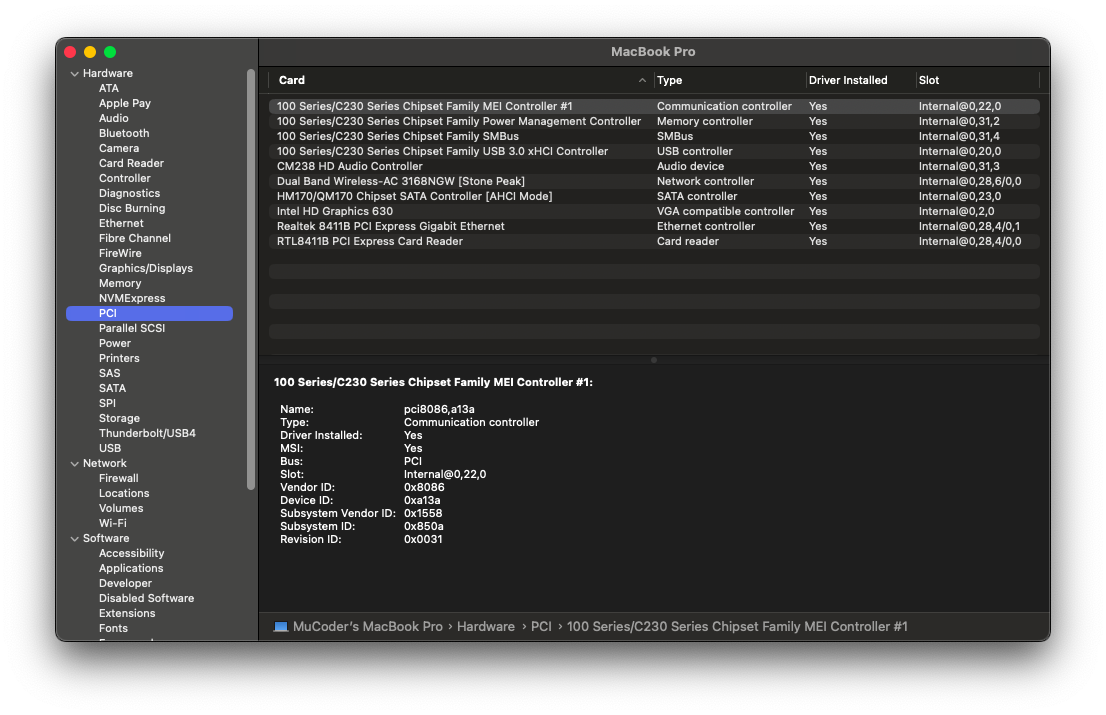View Memory details in the sidebar
The width and height of the screenshot is (1106, 715).
tap(120, 282)
